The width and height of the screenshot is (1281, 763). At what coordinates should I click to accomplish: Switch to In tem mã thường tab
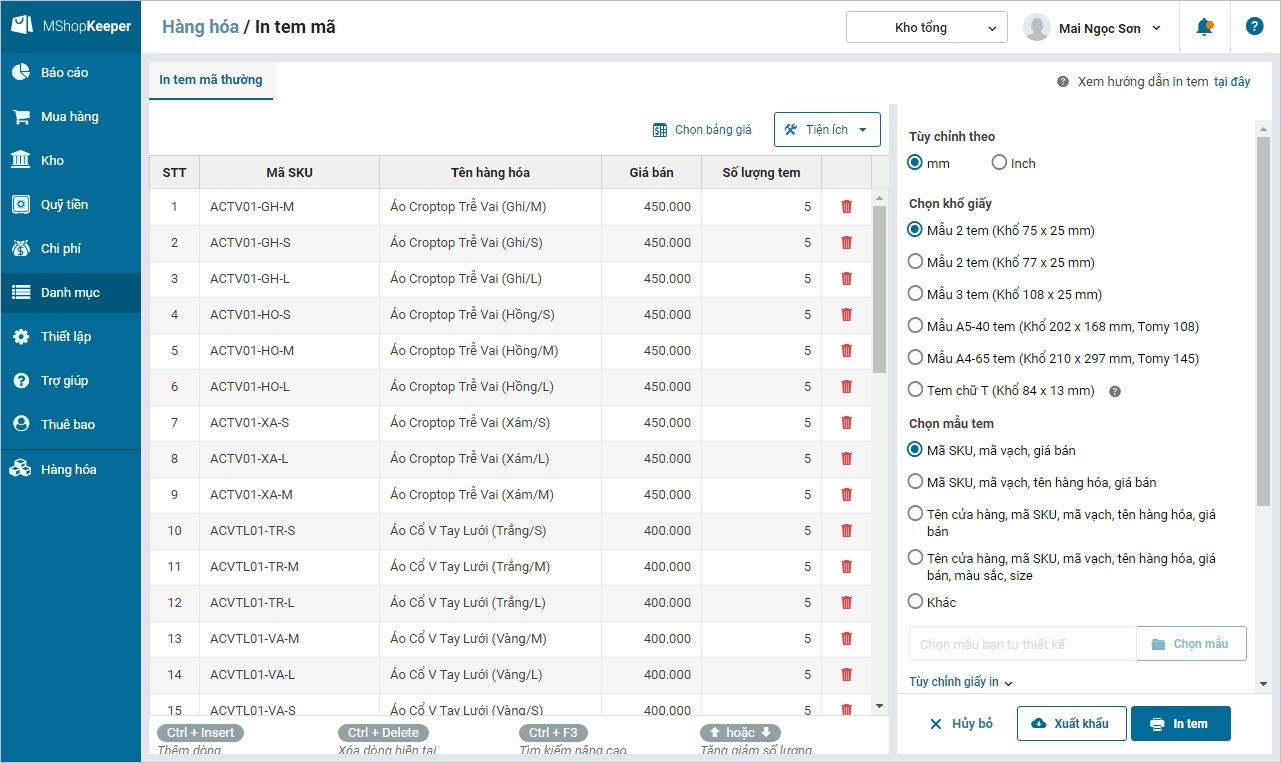click(211, 80)
